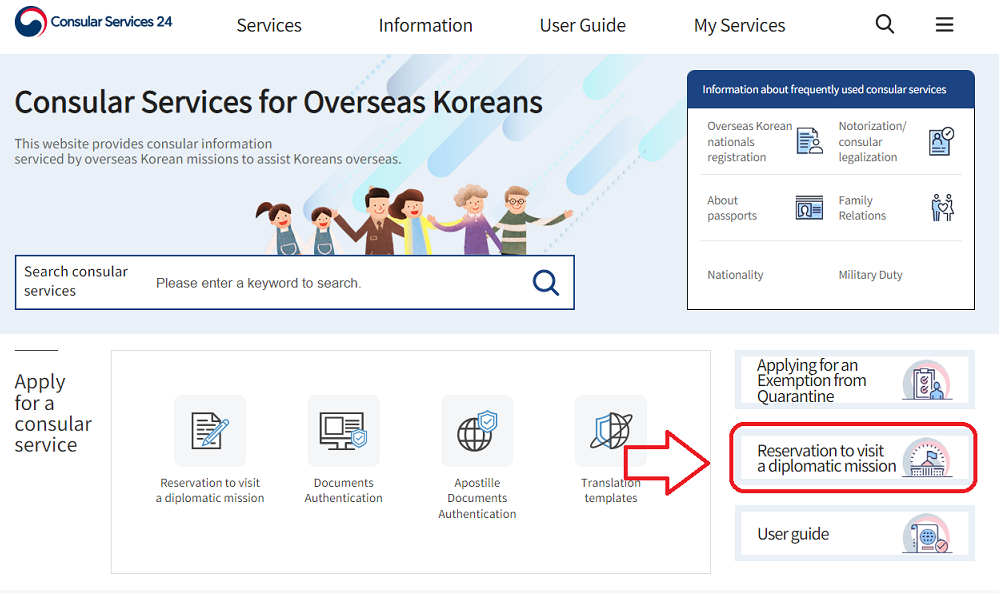Click the Family Relations icon

tap(942, 208)
